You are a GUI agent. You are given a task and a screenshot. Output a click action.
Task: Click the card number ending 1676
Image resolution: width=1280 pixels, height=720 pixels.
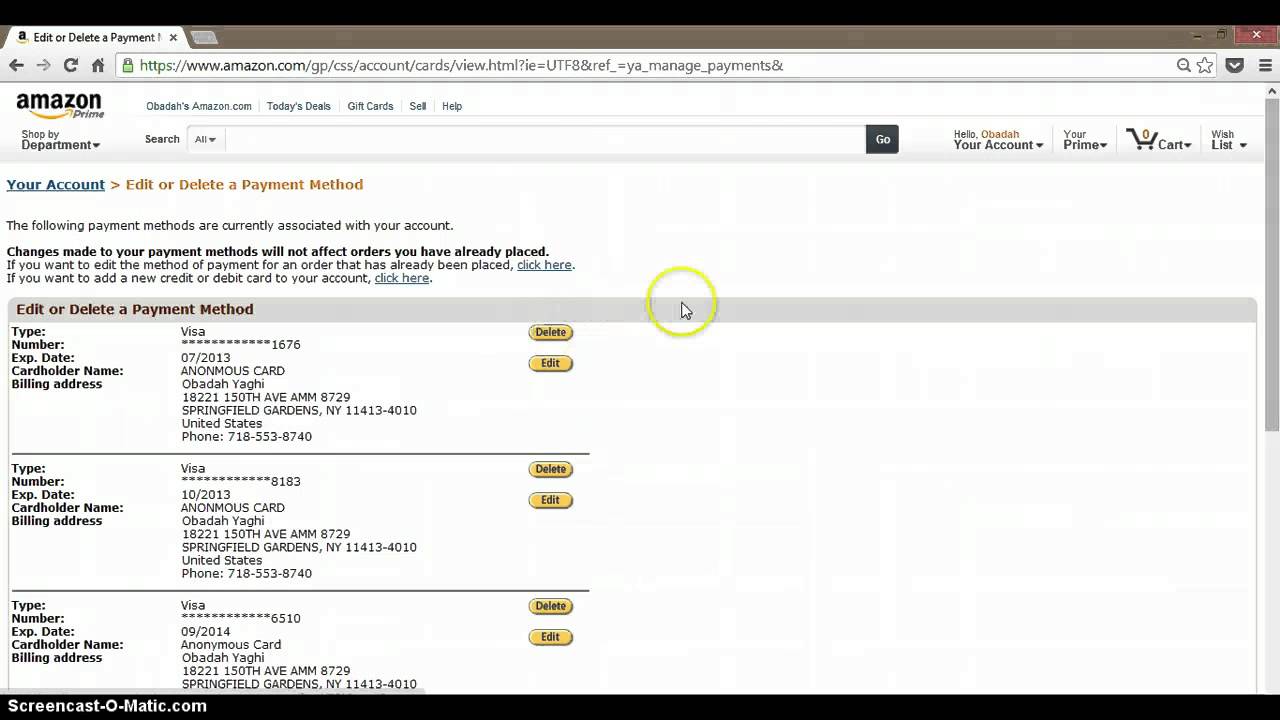pyautogui.click(x=240, y=345)
